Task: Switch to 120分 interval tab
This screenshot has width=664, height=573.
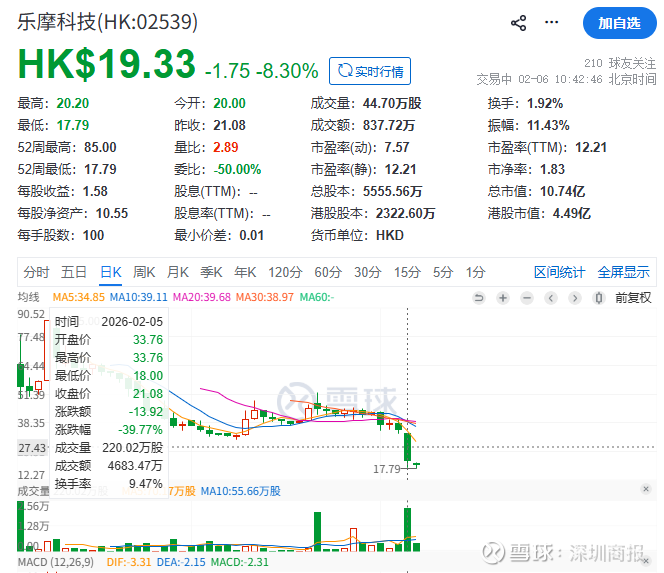Action: pos(285,272)
